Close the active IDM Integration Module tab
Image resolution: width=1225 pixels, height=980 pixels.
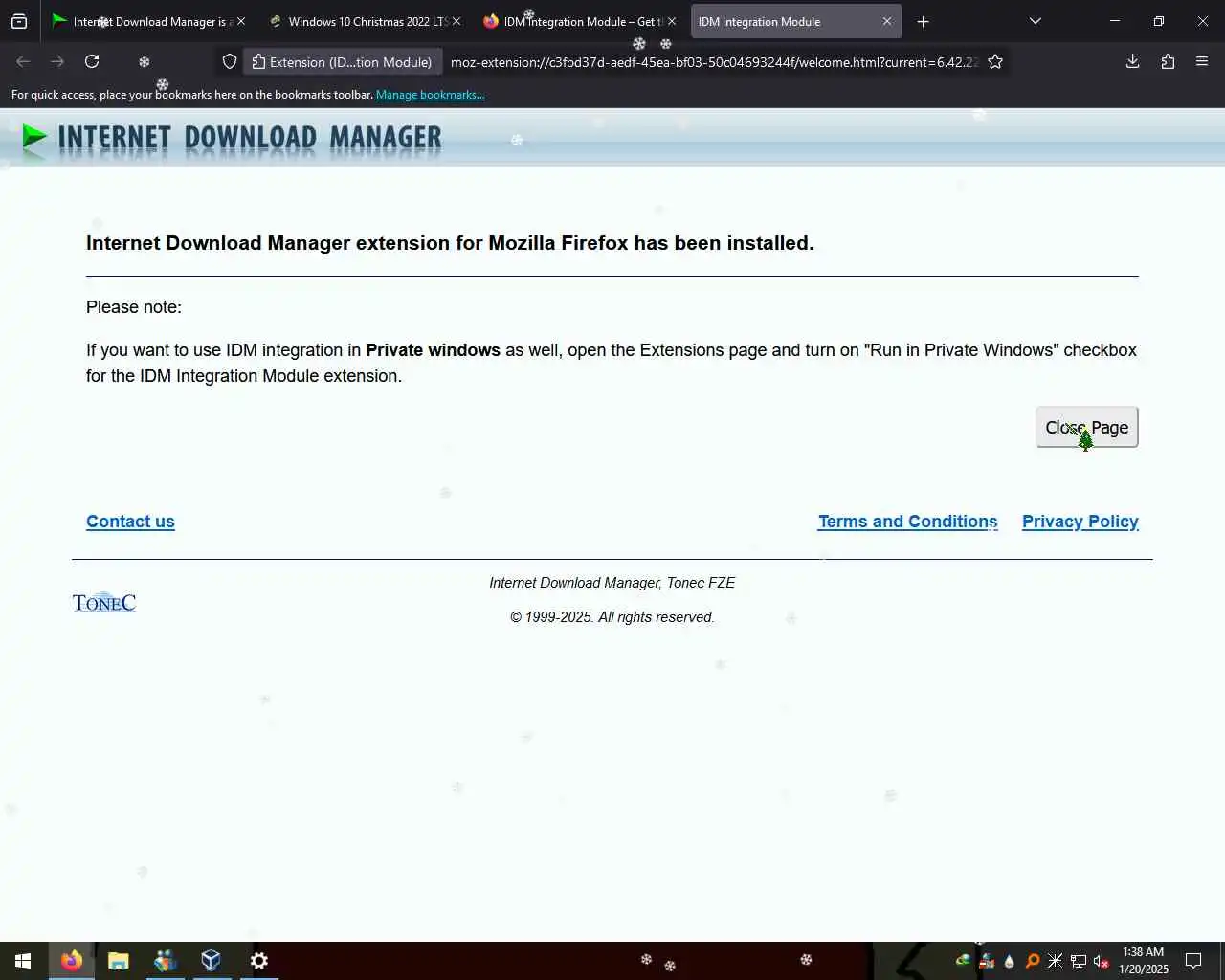[887, 21]
